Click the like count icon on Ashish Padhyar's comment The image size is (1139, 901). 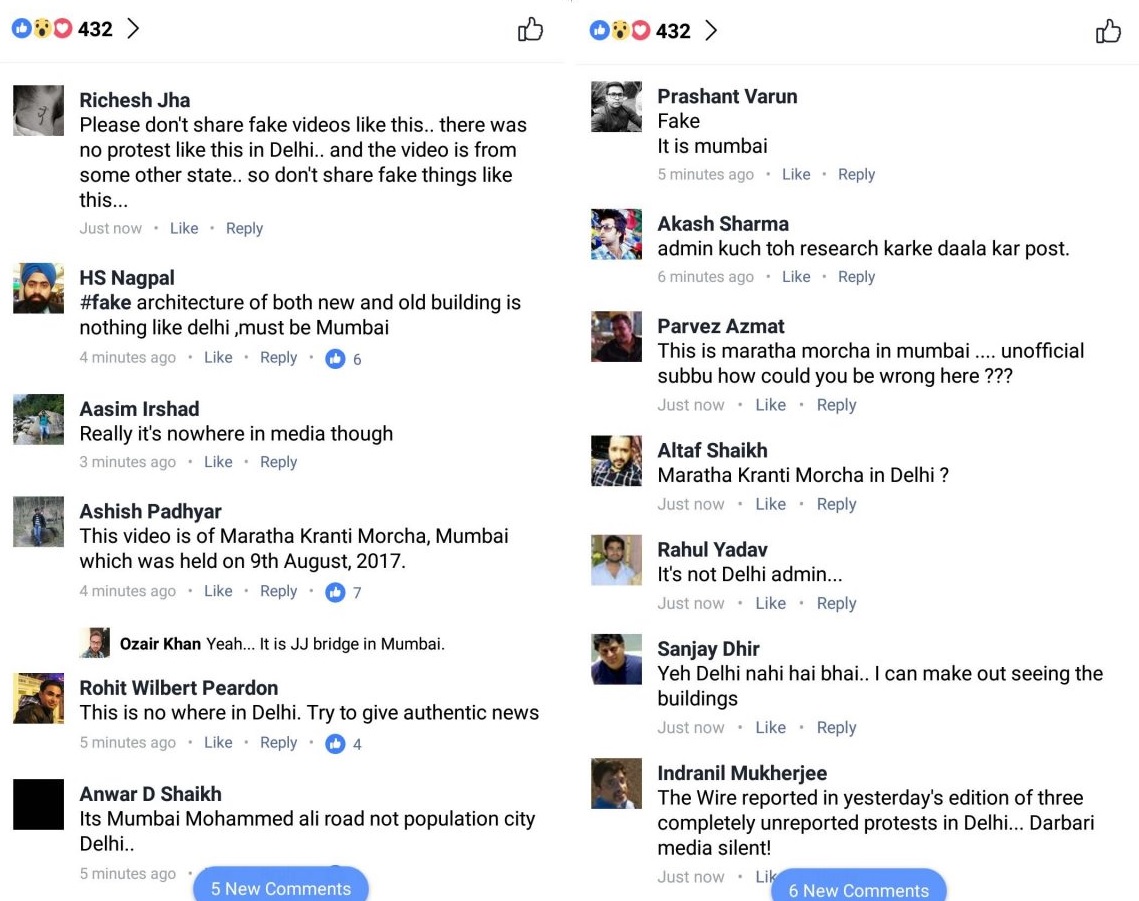pos(335,592)
